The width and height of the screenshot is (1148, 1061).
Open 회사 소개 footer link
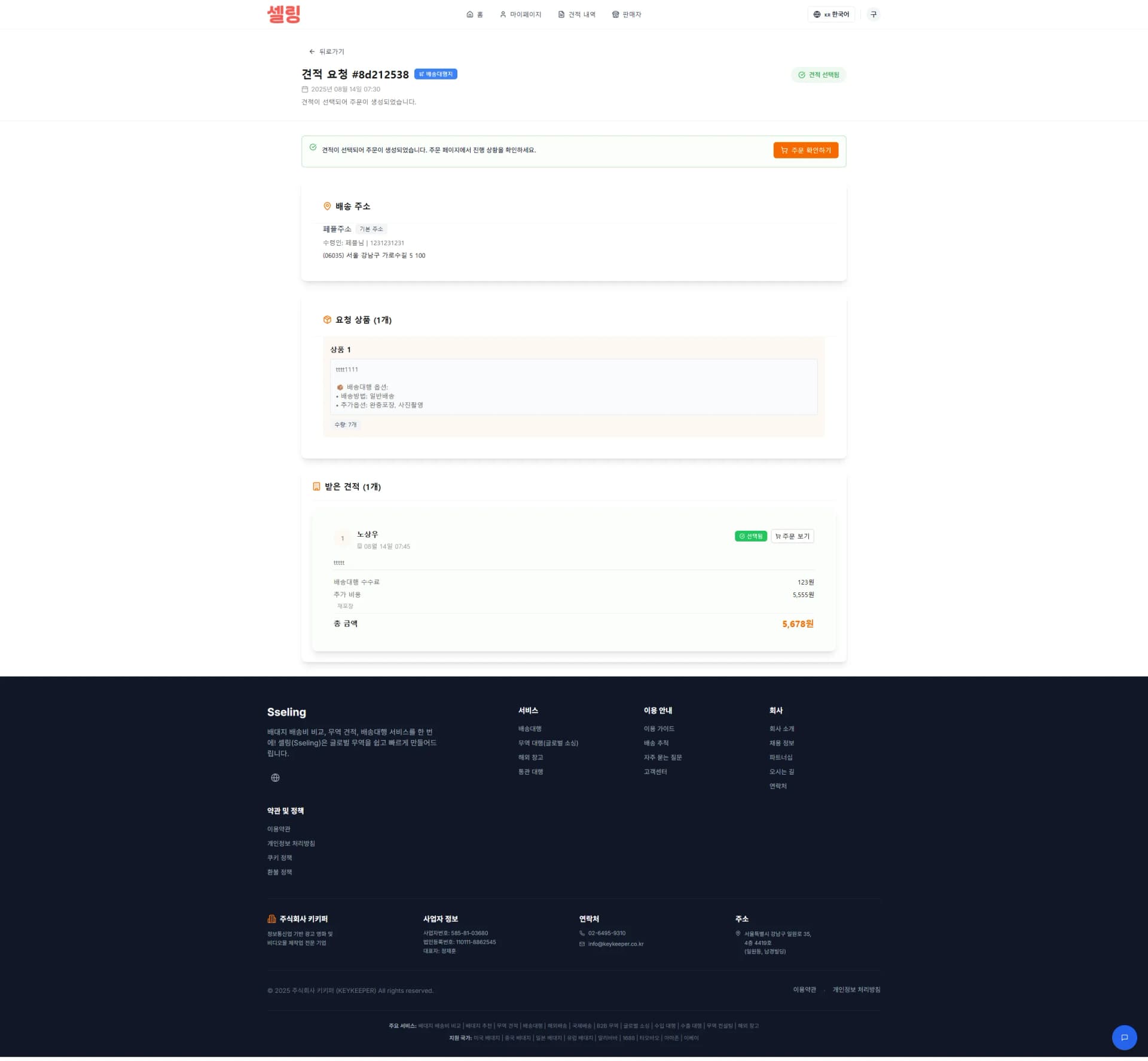[781, 729]
